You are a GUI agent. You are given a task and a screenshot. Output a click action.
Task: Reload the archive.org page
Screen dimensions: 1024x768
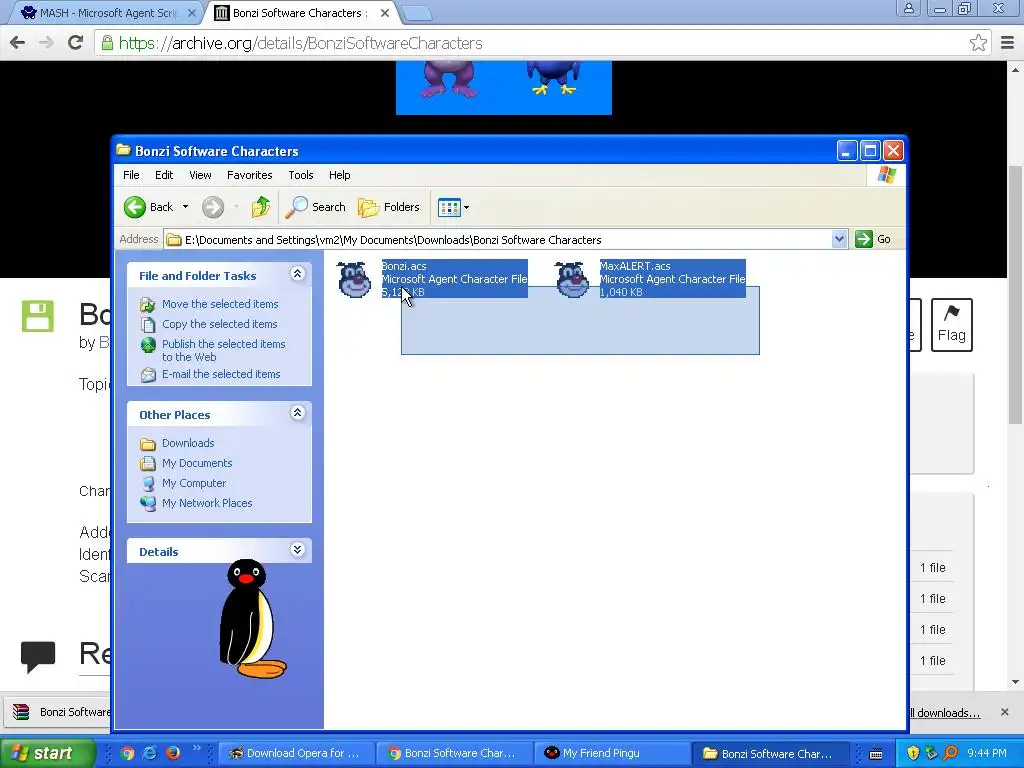click(x=76, y=43)
